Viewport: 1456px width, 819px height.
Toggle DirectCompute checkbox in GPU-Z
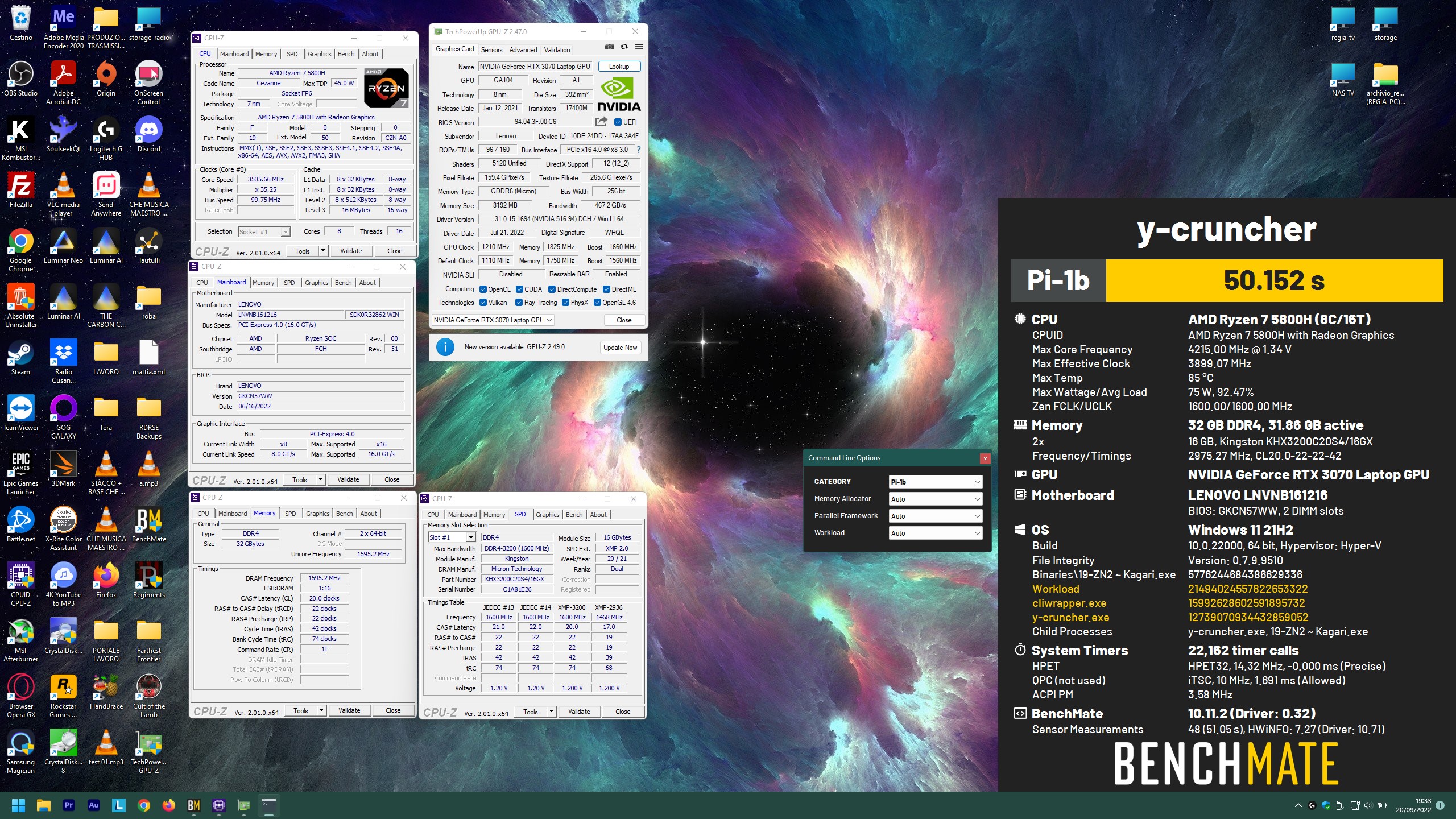[x=552, y=289]
